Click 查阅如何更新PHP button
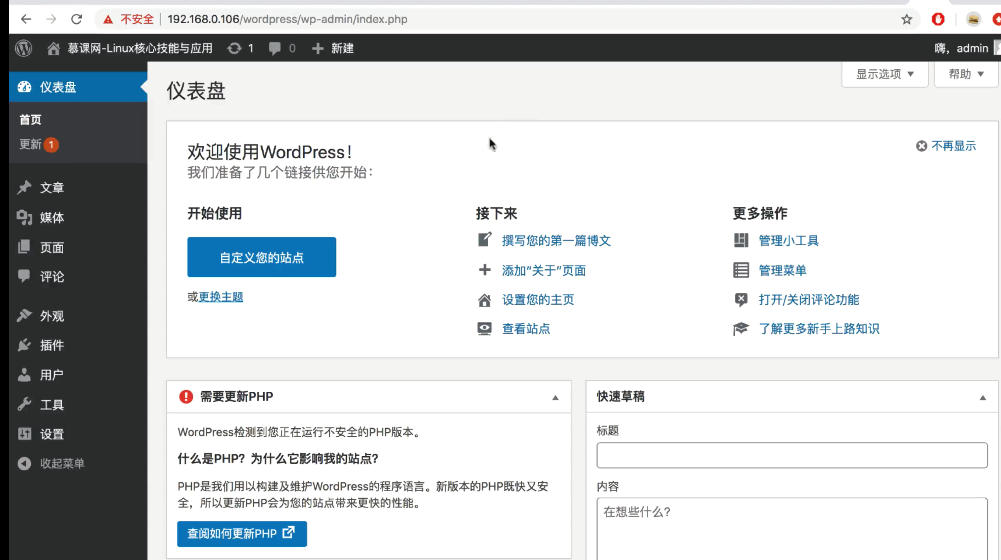The height and width of the screenshot is (560, 1001). 242,534
